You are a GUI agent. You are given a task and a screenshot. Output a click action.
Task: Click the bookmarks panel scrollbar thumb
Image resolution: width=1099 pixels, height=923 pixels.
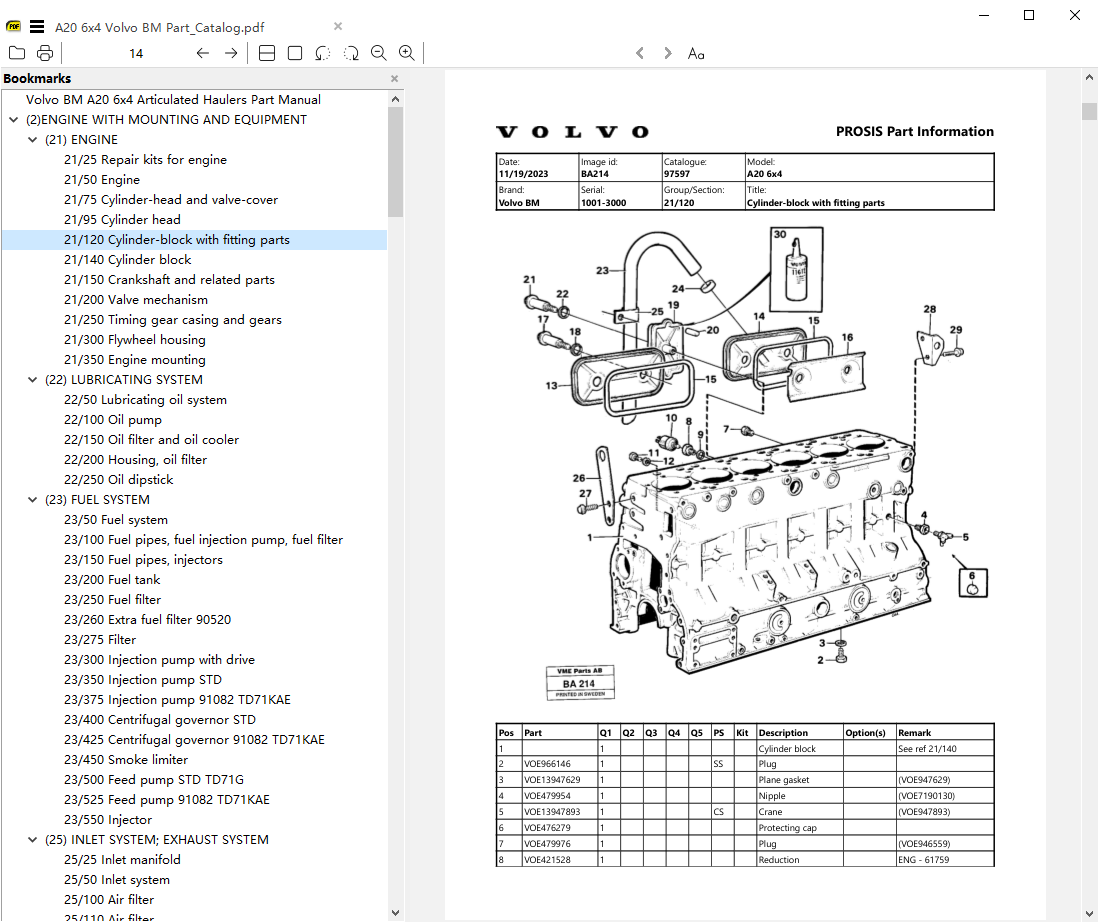(x=395, y=163)
